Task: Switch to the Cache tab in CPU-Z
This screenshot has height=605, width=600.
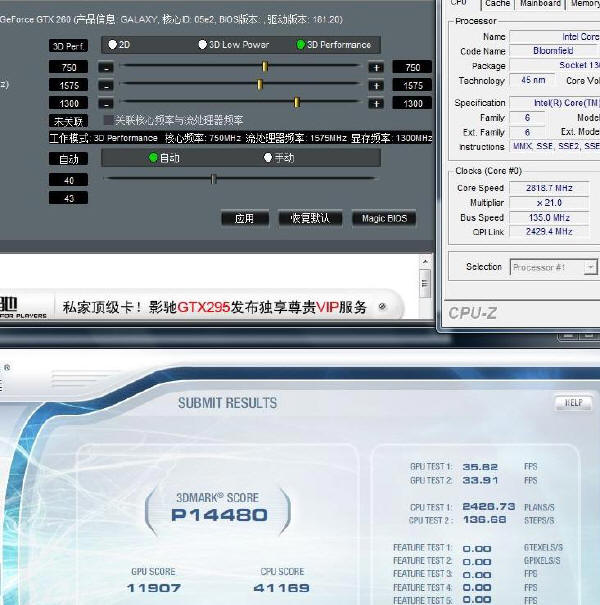Action: [x=497, y=4]
